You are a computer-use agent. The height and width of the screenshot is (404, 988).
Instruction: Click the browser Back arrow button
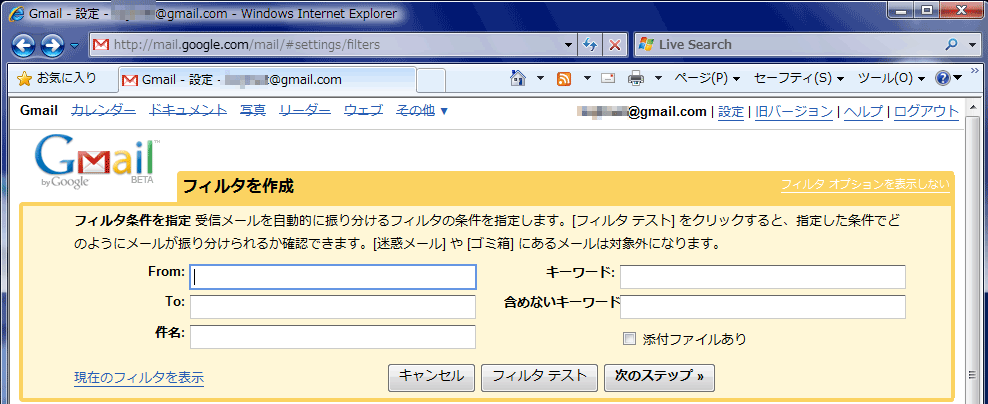point(24,45)
